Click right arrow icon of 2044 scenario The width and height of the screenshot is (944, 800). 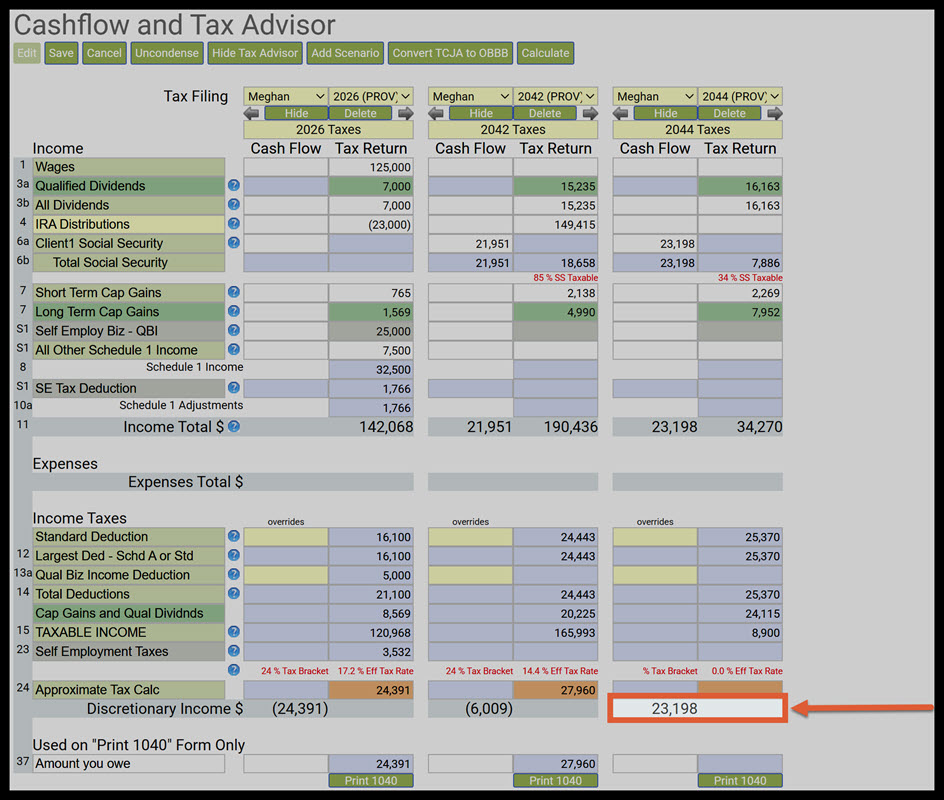point(775,113)
